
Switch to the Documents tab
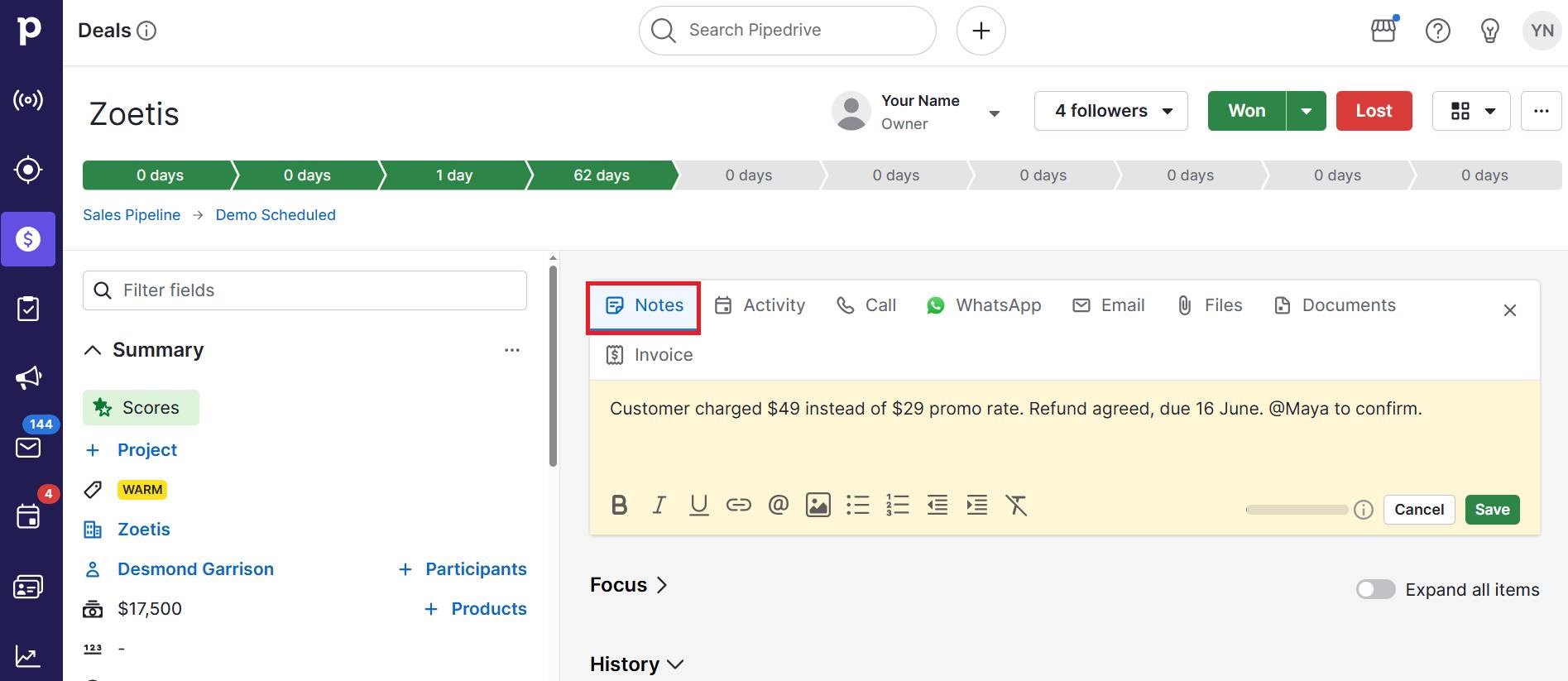click(x=1335, y=305)
